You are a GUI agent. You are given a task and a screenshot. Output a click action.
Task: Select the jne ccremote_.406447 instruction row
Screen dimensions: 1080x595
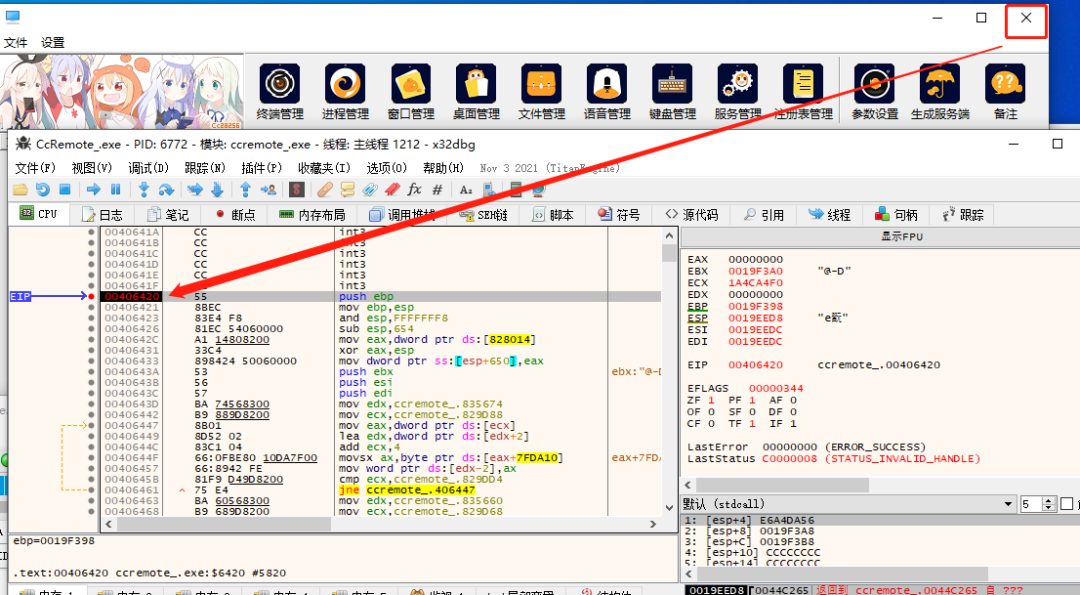[382, 490]
